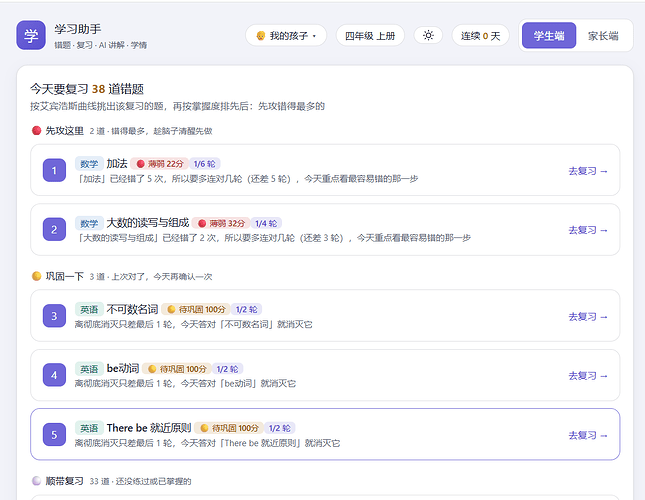Click the 英语 tag on There be card
The image size is (645, 500).
point(89,428)
